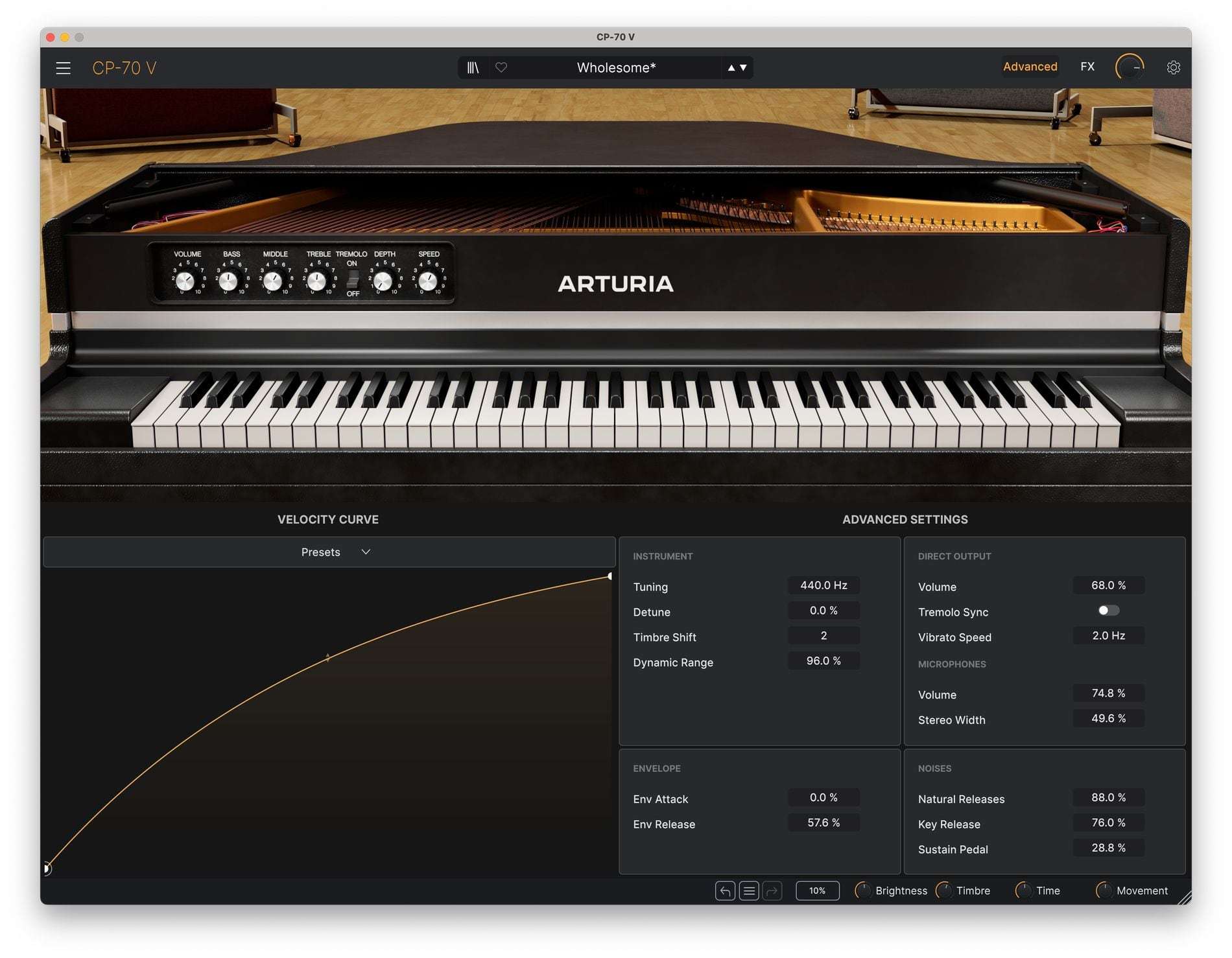Toggle the Tremolo Sync switch
The image size is (1232, 958).
[x=1108, y=611]
